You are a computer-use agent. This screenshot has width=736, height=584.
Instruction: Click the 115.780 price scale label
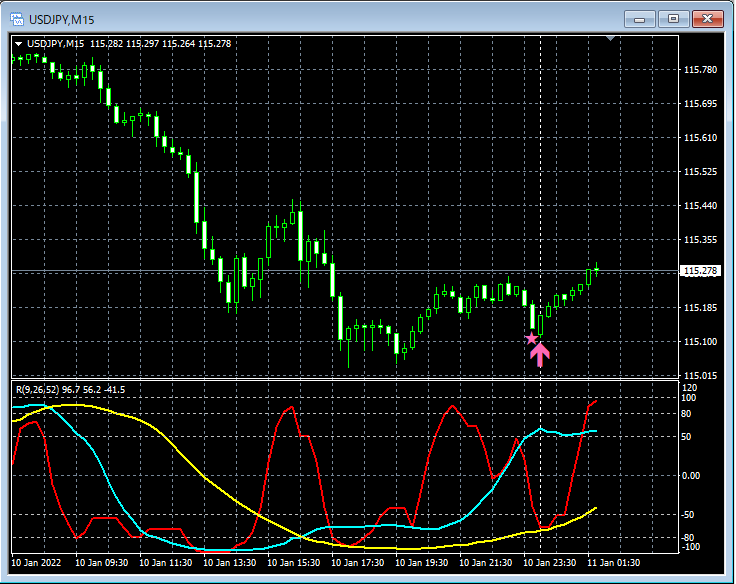700,69
